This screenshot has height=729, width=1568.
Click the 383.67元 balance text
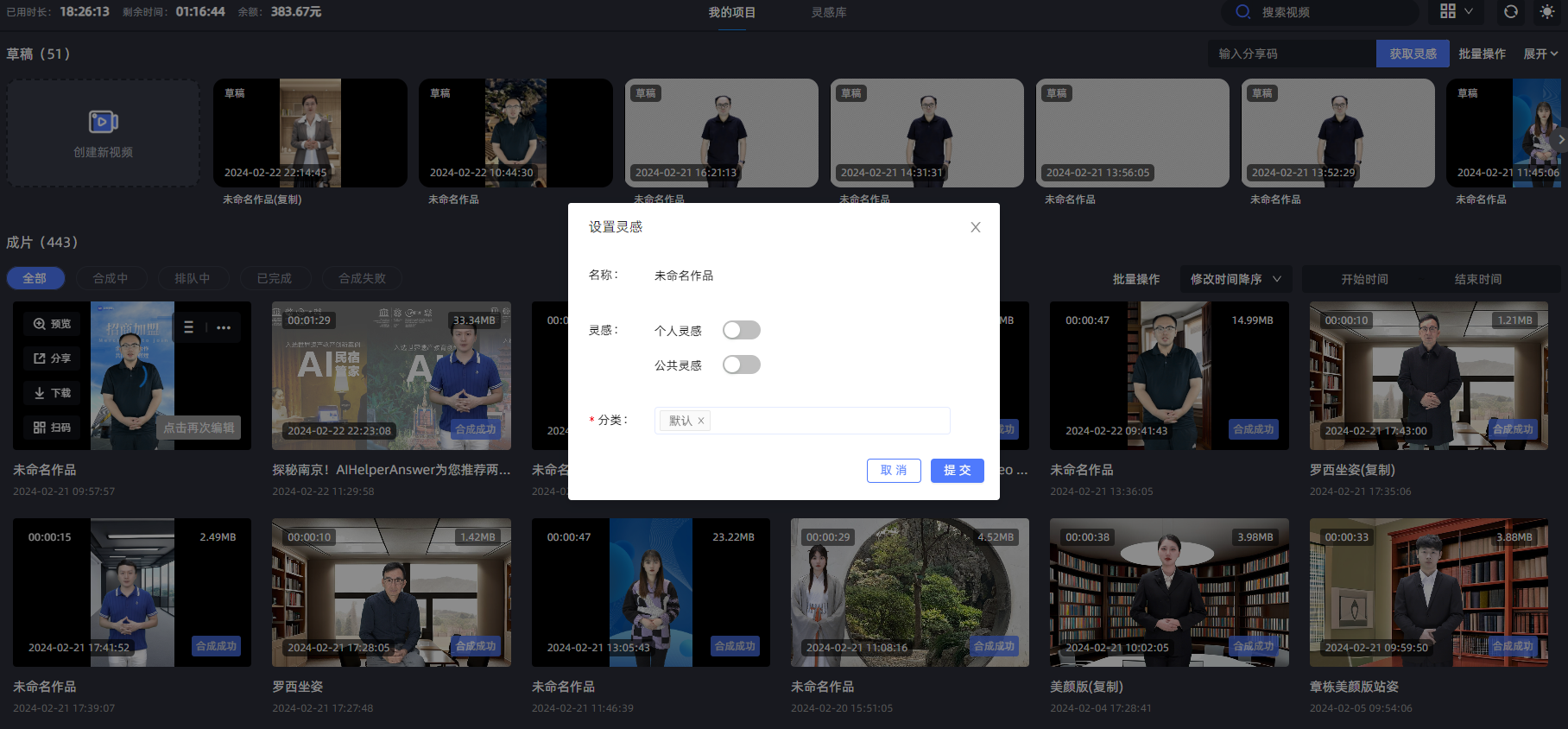[296, 11]
